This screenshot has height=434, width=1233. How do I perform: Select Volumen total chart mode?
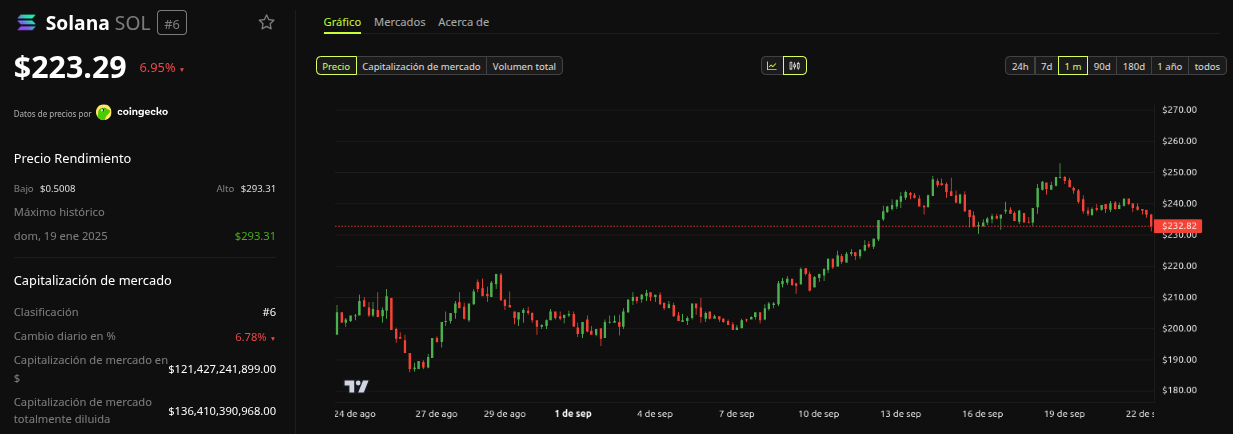(524, 66)
